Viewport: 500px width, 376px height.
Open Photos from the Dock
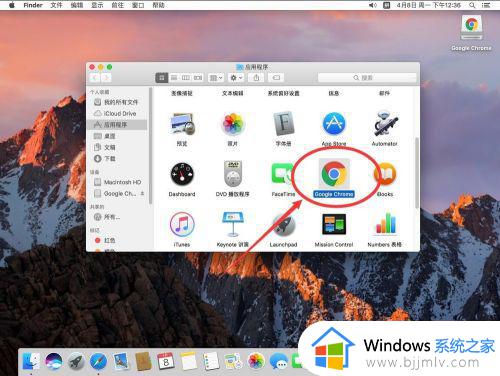coord(256,362)
